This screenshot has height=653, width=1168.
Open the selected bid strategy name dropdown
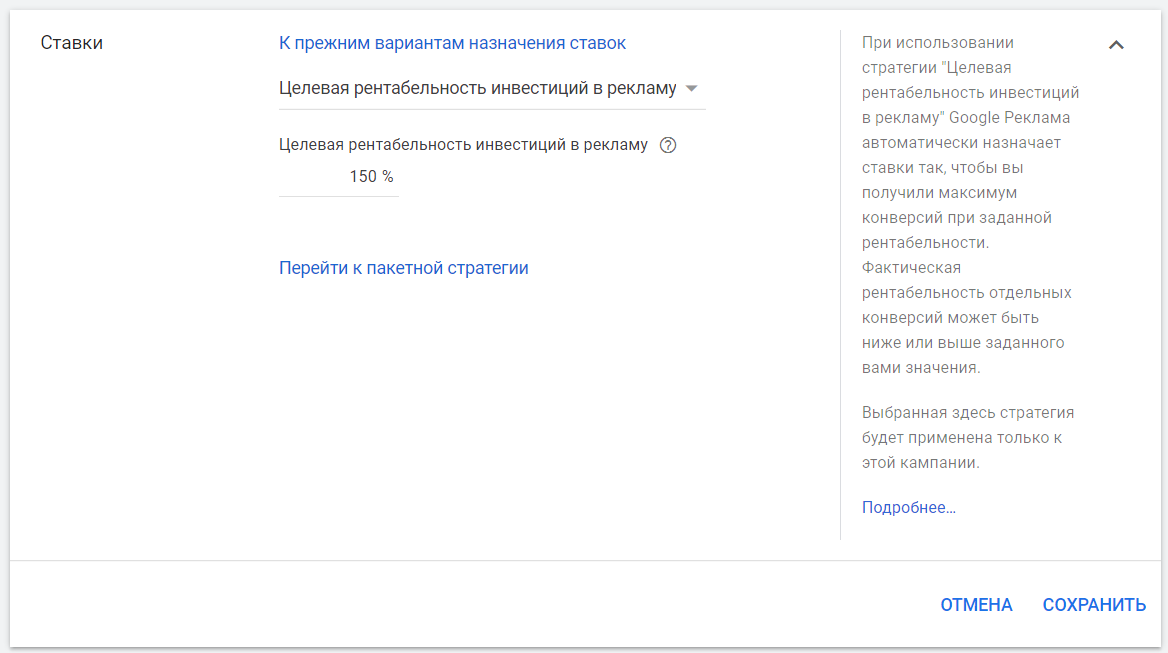tap(477, 89)
